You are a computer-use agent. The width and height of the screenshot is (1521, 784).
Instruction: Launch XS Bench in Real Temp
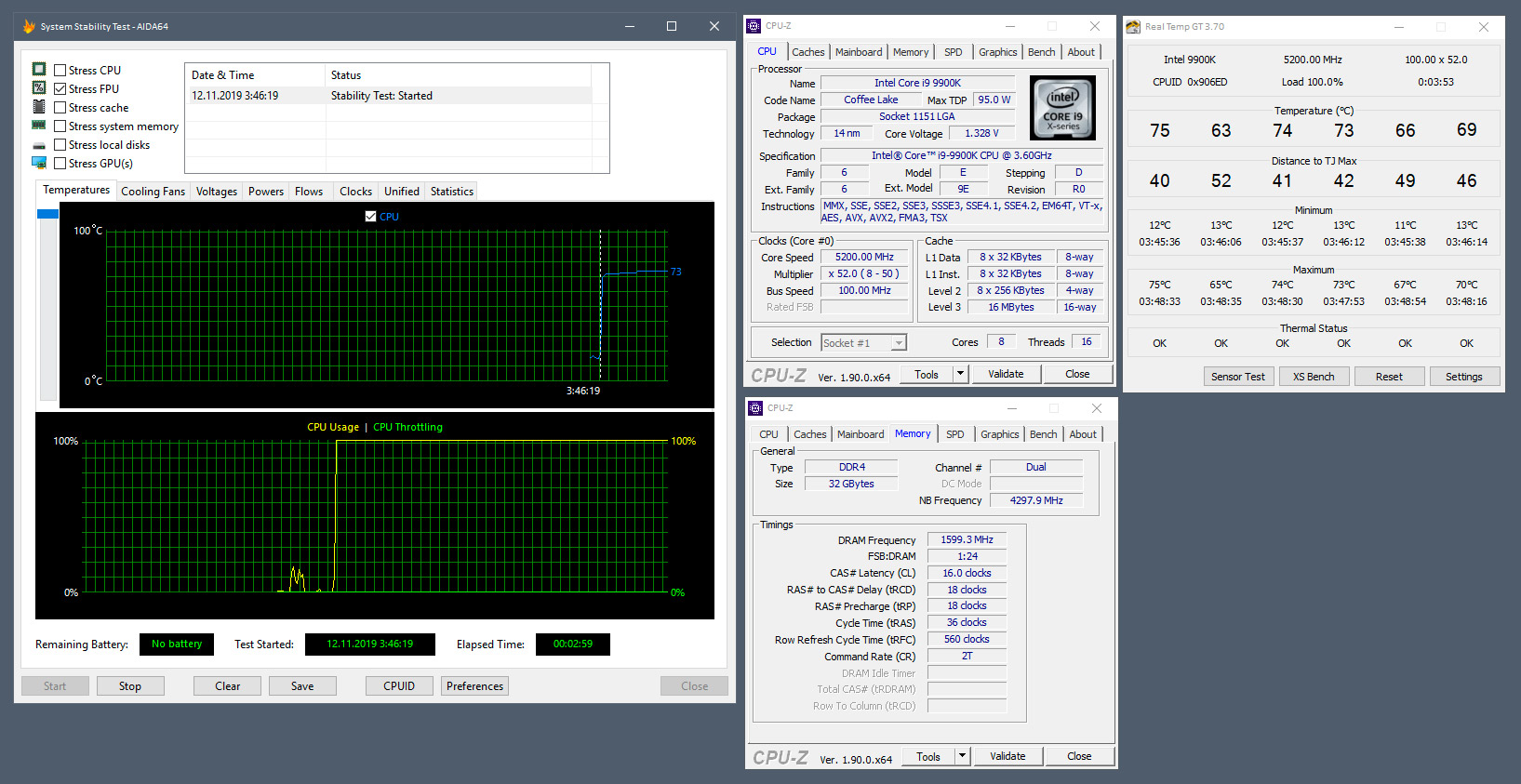click(1314, 377)
